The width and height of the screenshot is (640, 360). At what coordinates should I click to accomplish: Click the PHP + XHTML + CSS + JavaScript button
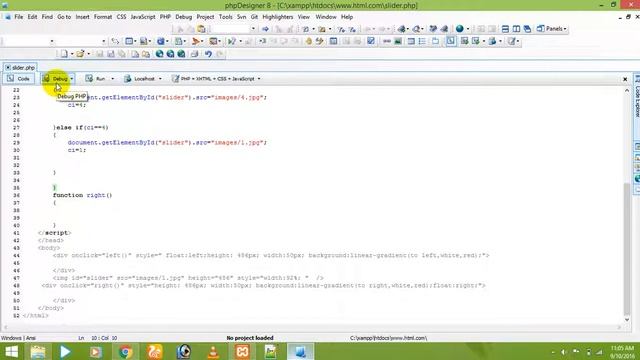tap(213, 78)
